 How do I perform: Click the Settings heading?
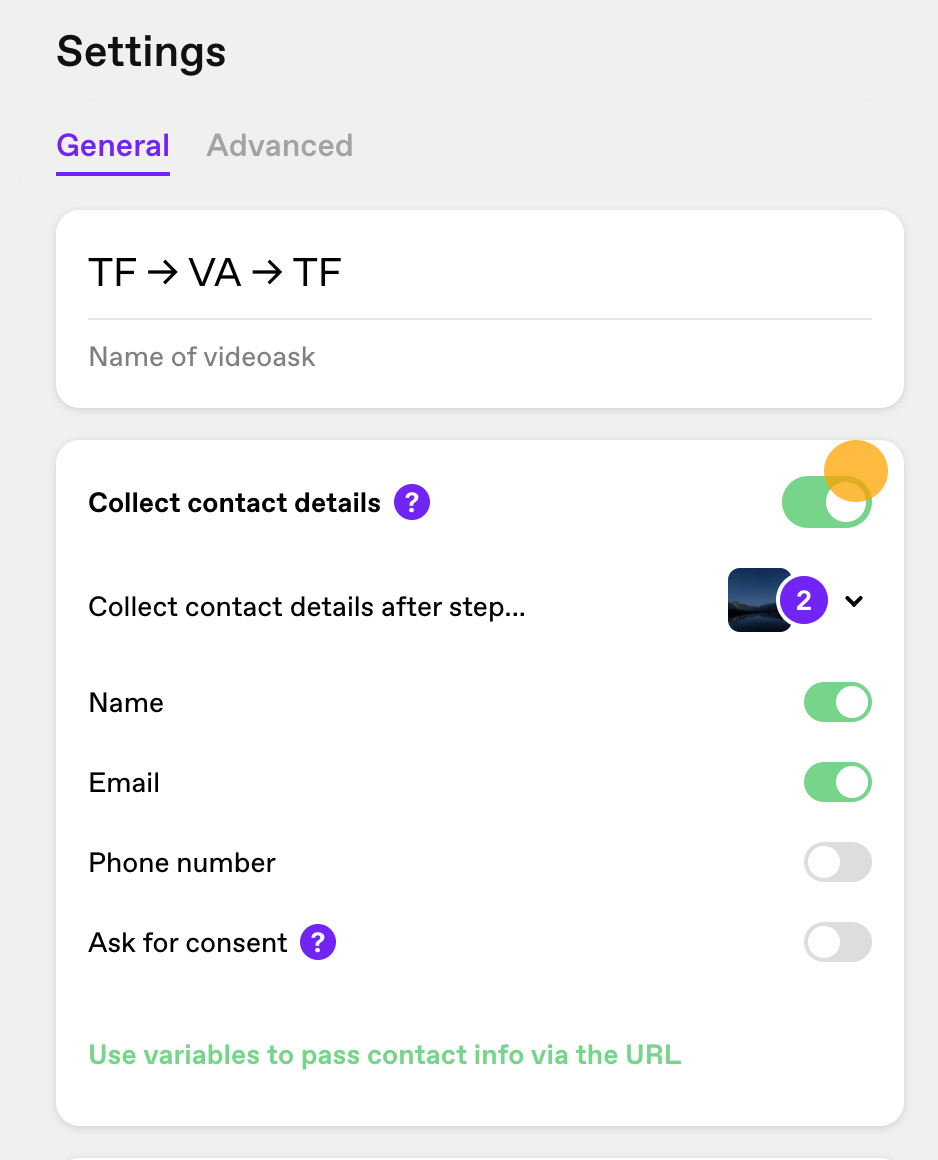(x=141, y=52)
